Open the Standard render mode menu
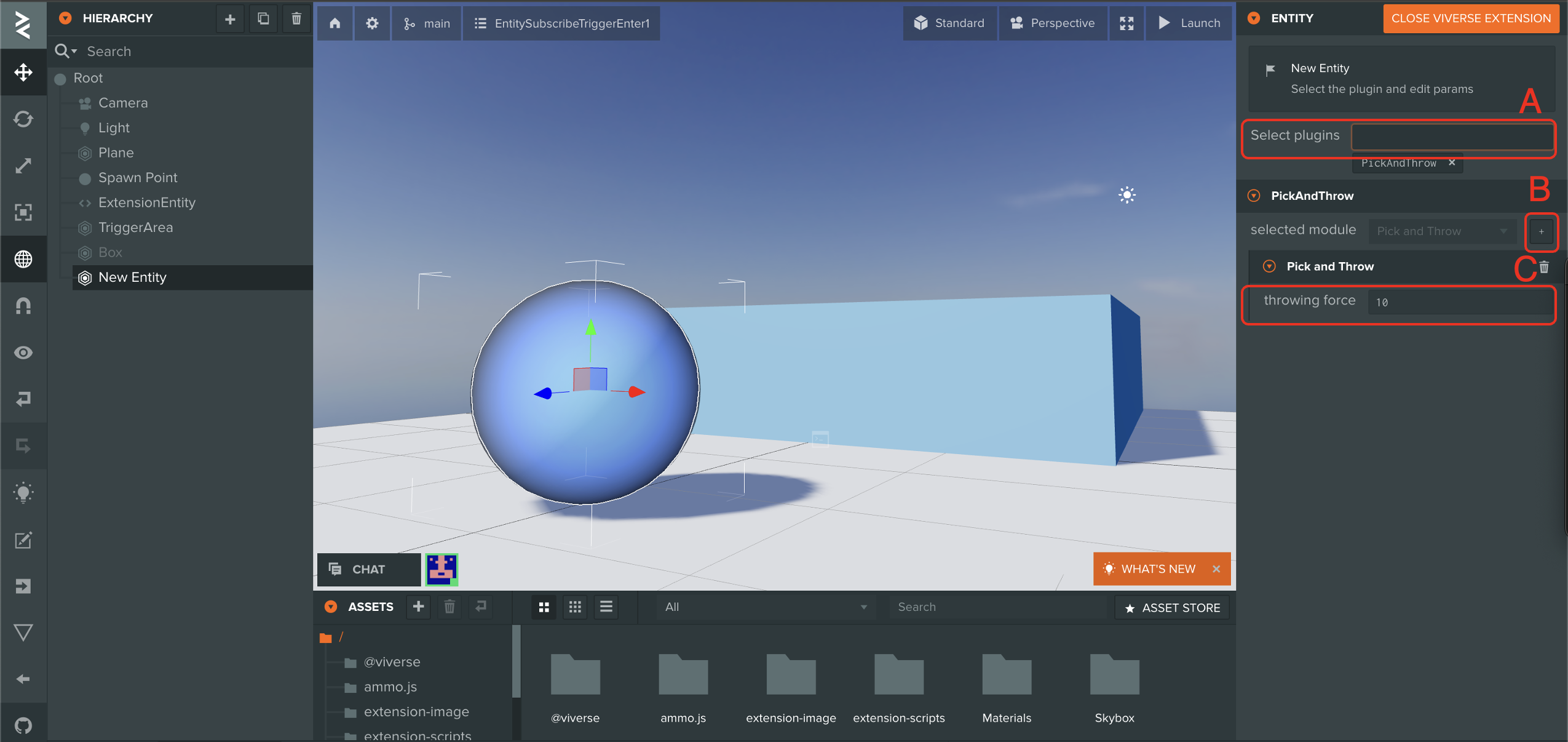1568x742 pixels. pyautogui.click(x=949, y=23)
